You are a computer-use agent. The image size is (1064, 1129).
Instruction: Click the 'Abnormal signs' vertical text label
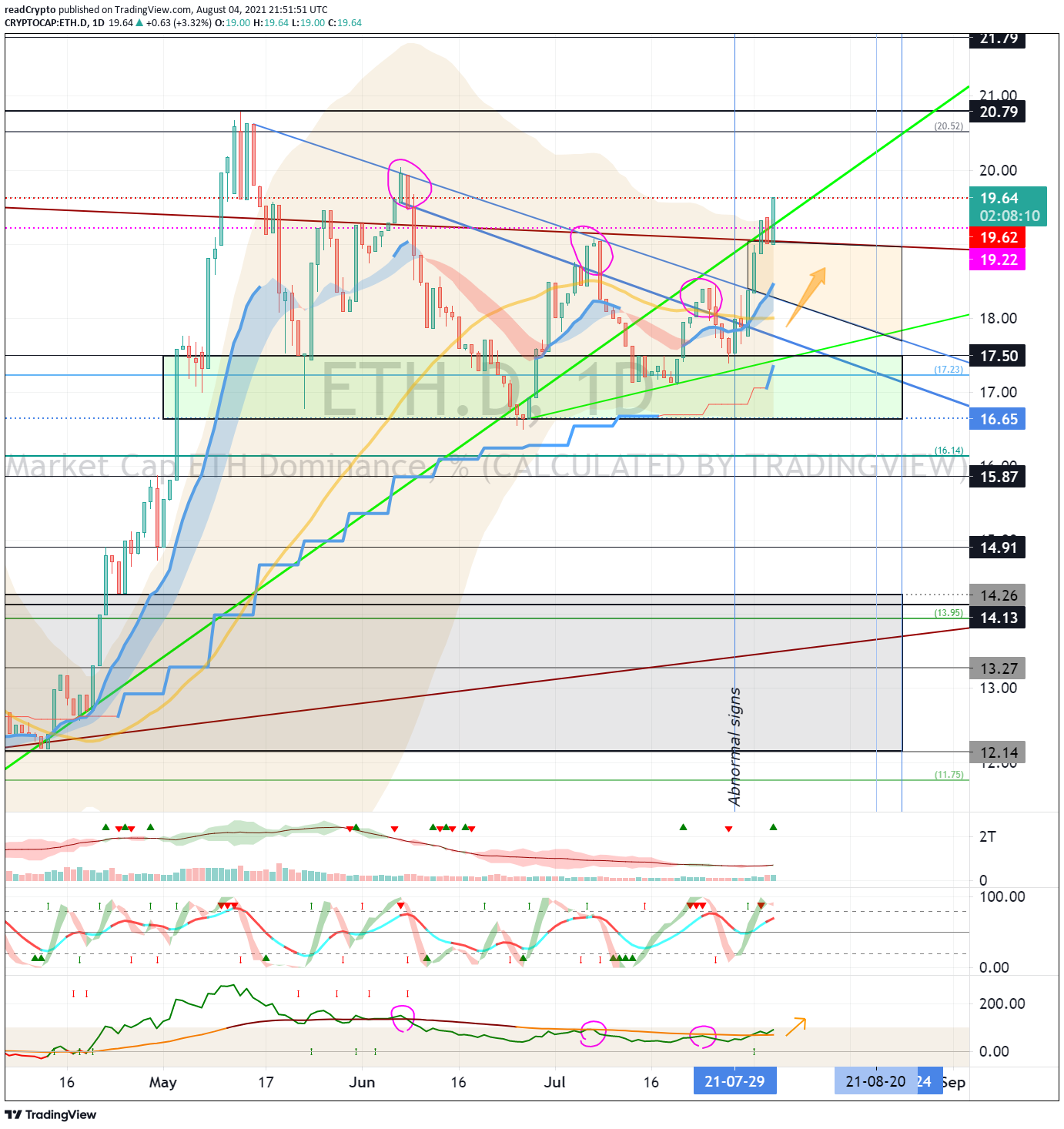click(734, 747)
